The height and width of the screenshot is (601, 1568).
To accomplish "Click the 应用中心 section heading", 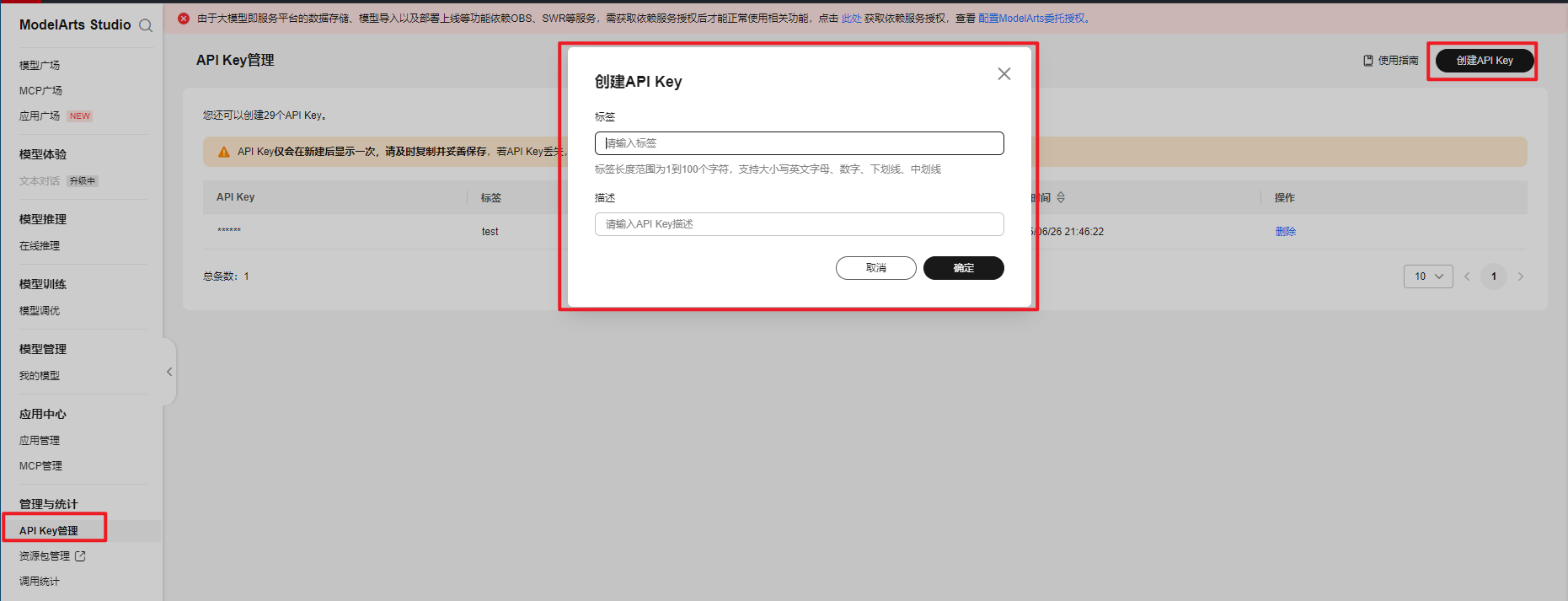I will tap(43, 415).
